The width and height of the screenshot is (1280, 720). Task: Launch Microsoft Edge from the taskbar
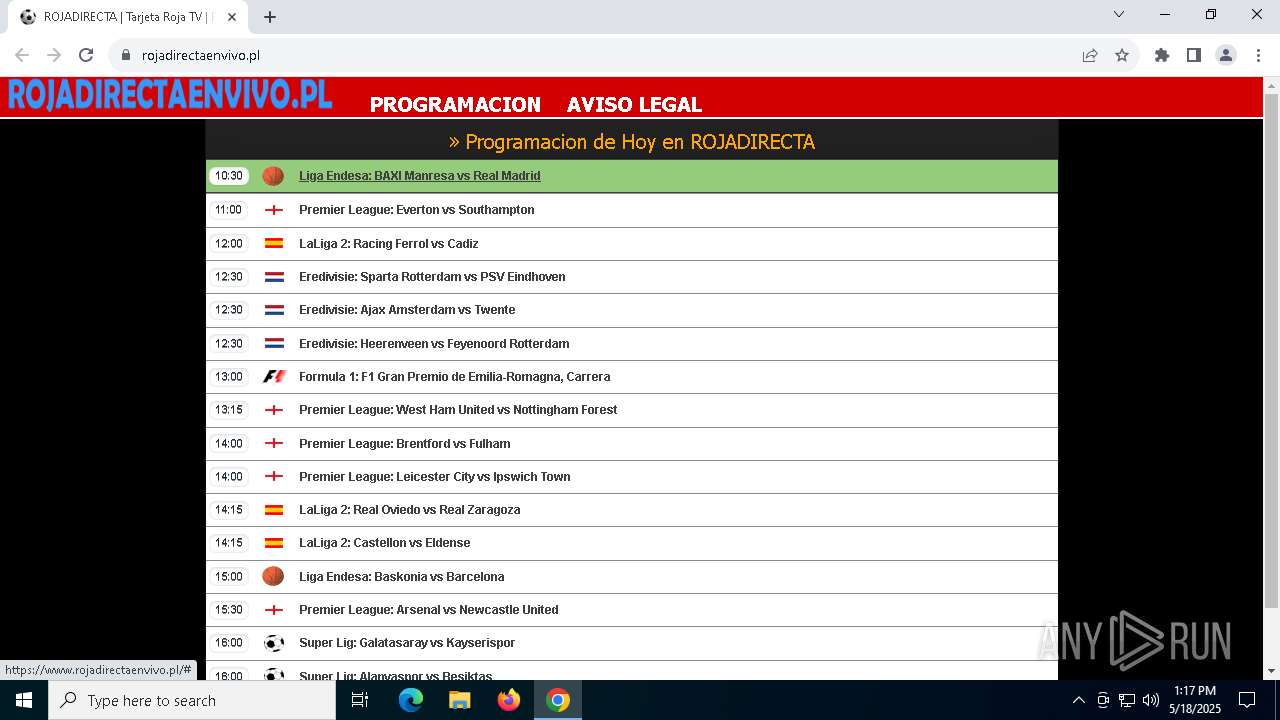click(411, 700)
